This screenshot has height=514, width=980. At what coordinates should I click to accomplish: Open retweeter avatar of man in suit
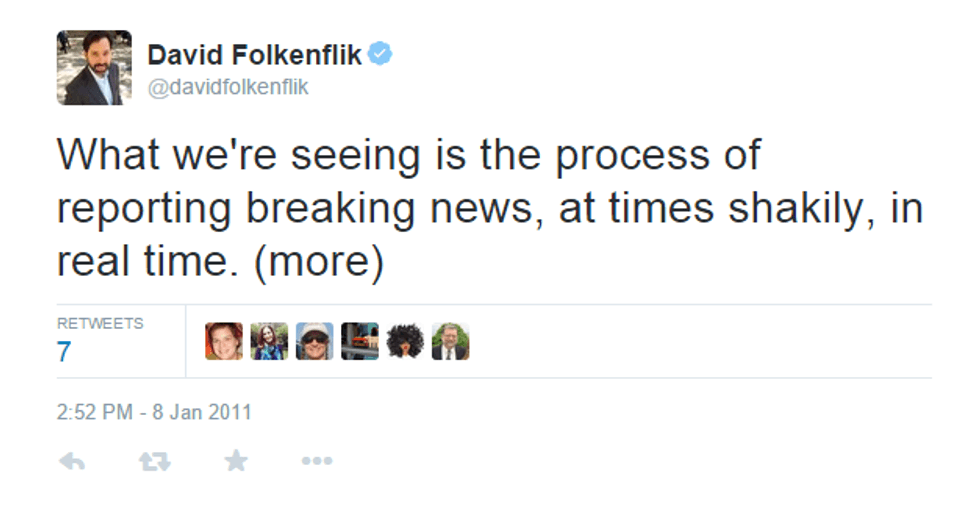(x=450, y=341)
